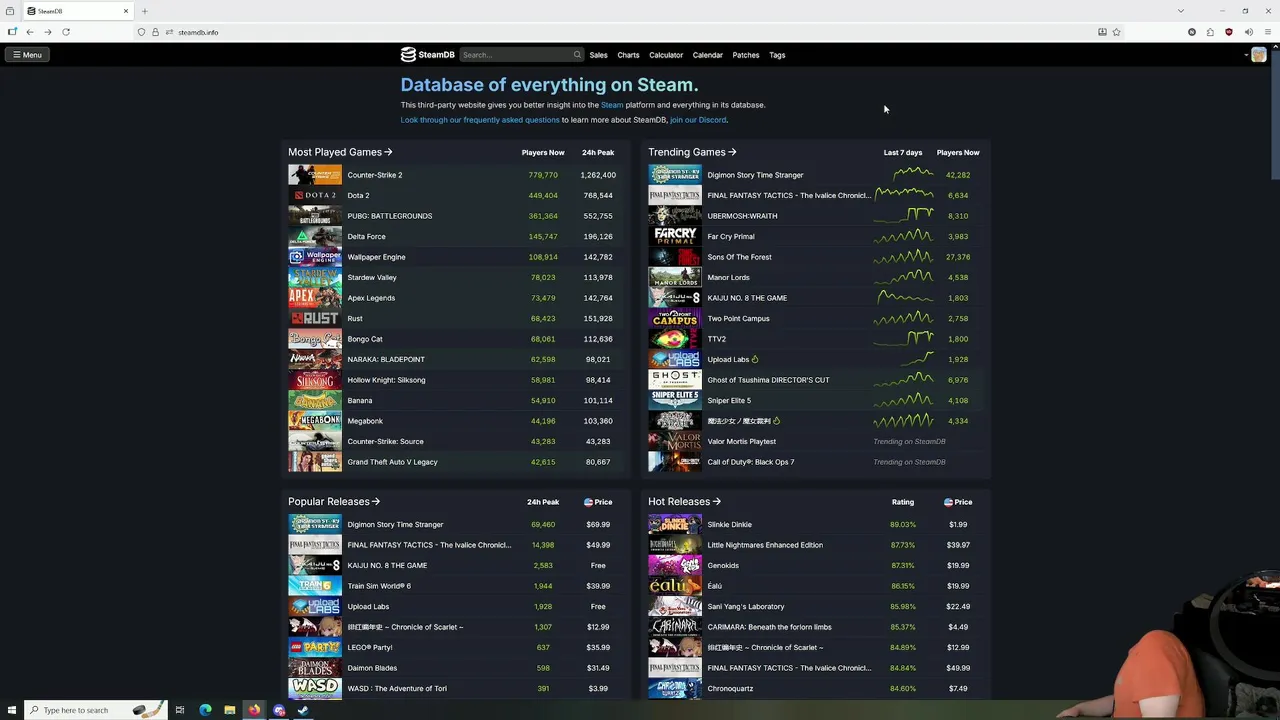Click the 'join our Discord' link

(698, 120)
